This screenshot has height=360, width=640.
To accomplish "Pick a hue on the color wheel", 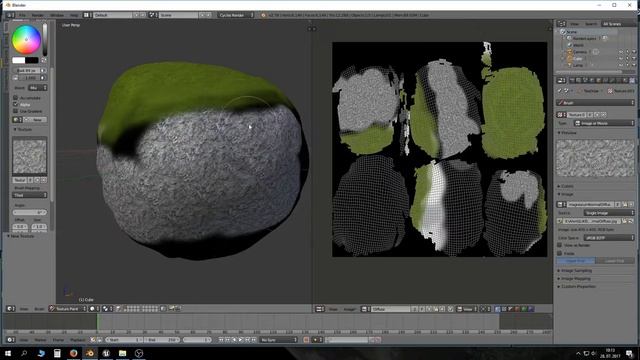I will tap(26, 40).
